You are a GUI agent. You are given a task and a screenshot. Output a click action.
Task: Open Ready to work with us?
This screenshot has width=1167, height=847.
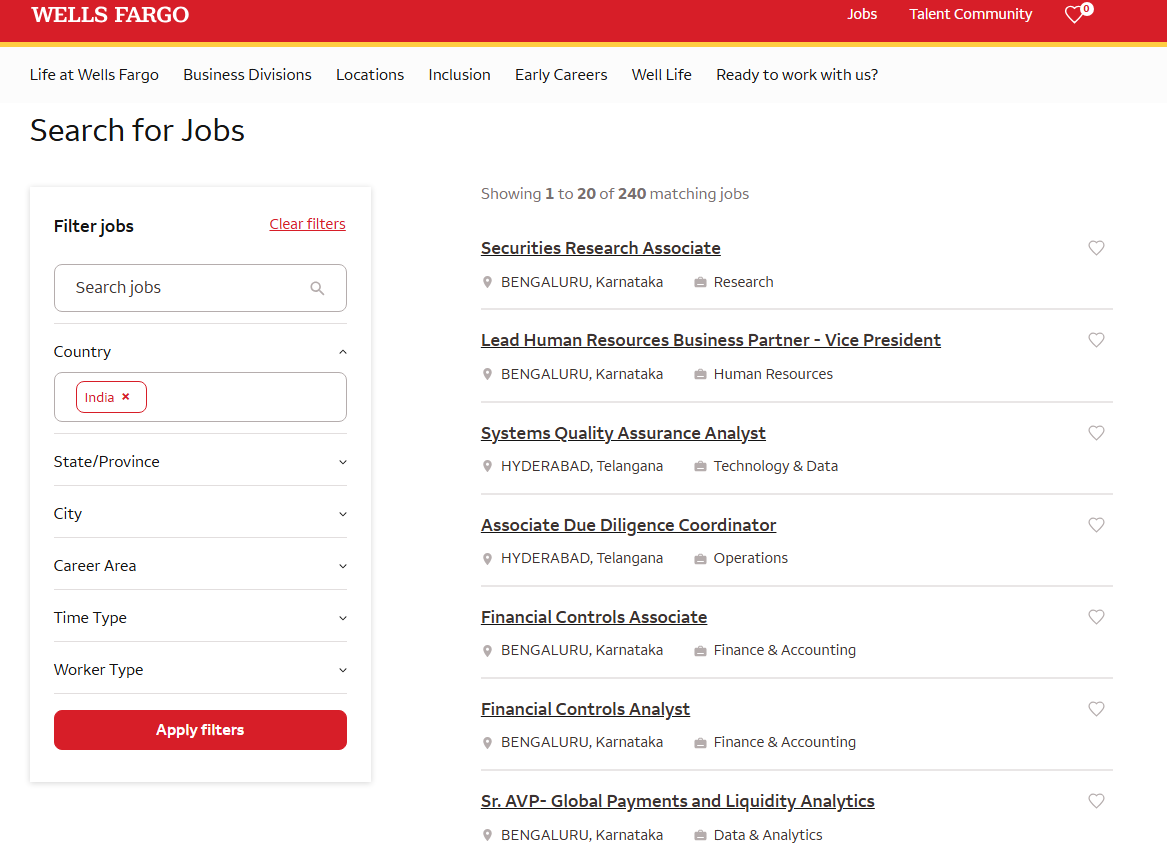tap(797, 74)
